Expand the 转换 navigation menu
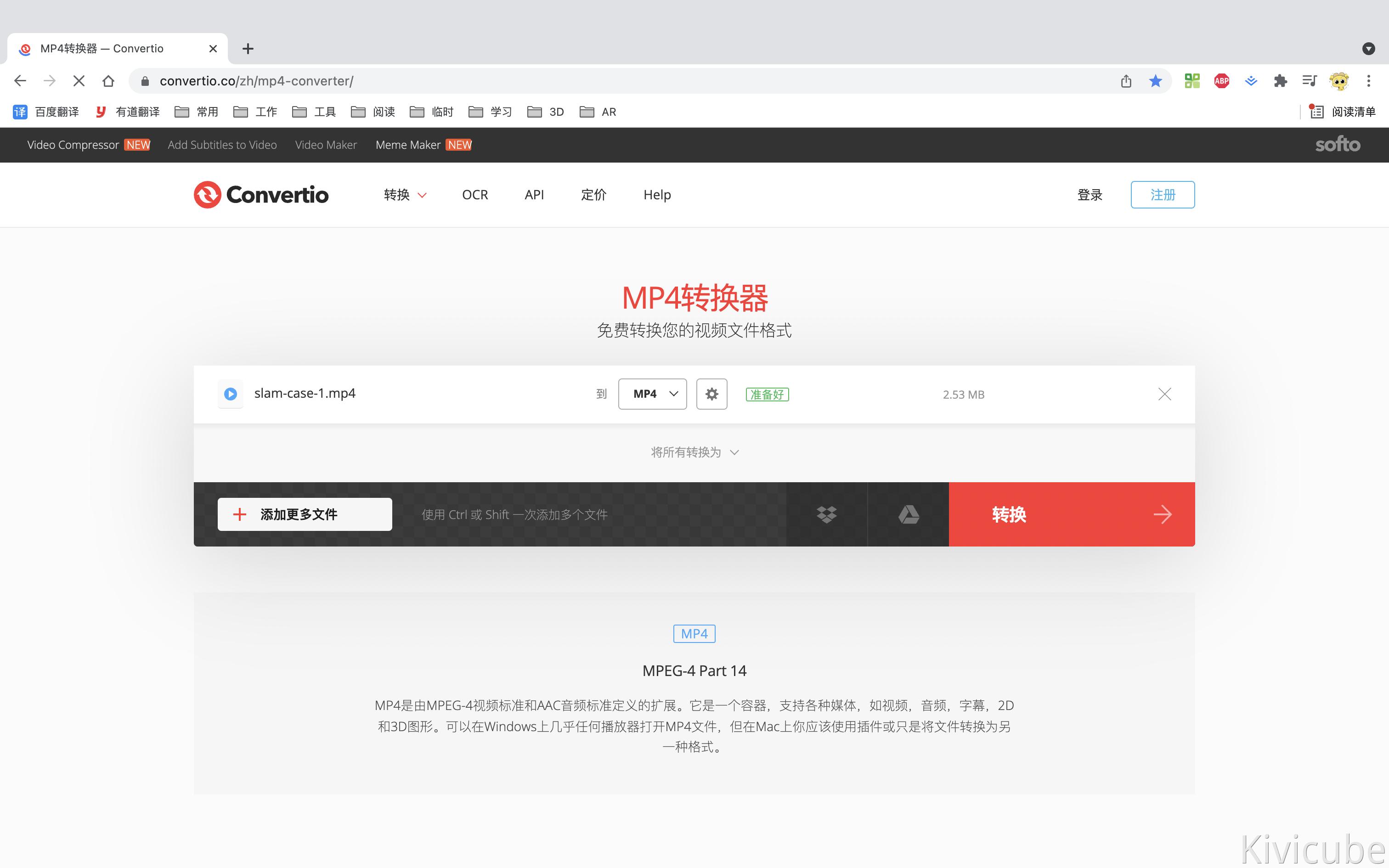Screen dimensions: 1389x868 coord(405,195)
